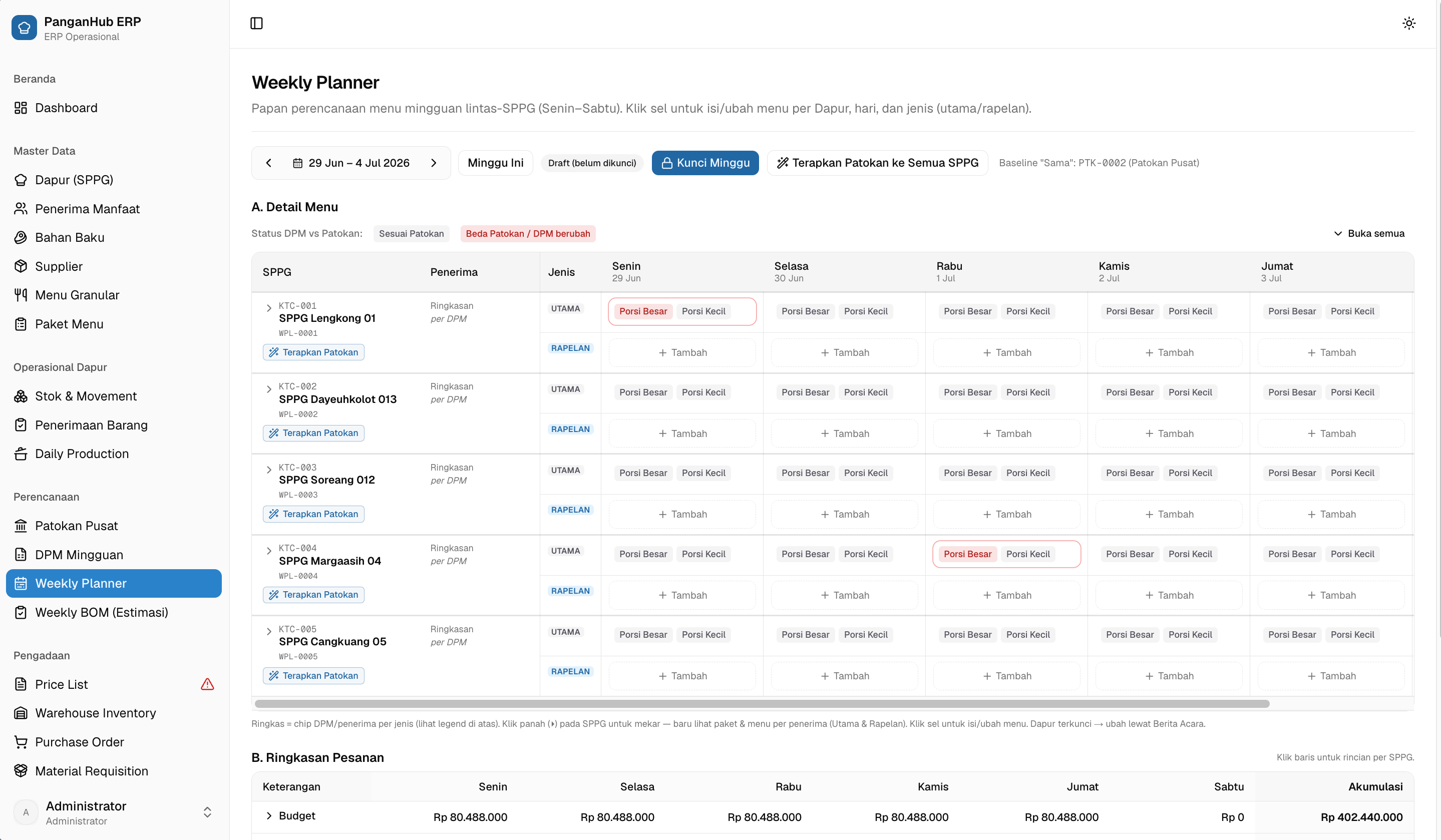Apply Patokan for SPPG Dayeuhkolot 013
Image resolution: width=1441 pixels, height=840 pixels.
(x=313, y=433)
